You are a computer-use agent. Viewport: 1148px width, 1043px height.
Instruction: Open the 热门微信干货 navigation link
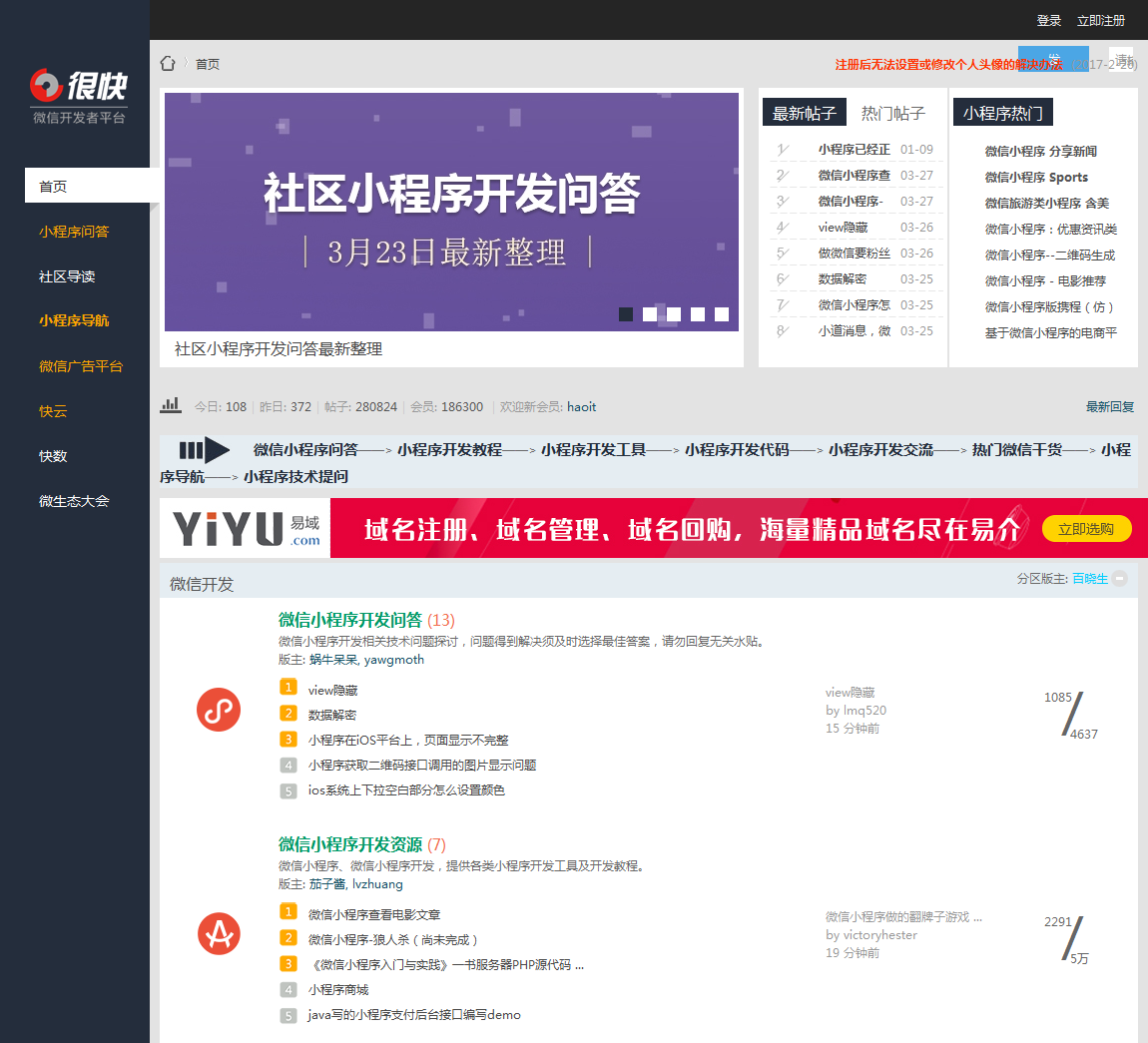(x=1017, y=449)
